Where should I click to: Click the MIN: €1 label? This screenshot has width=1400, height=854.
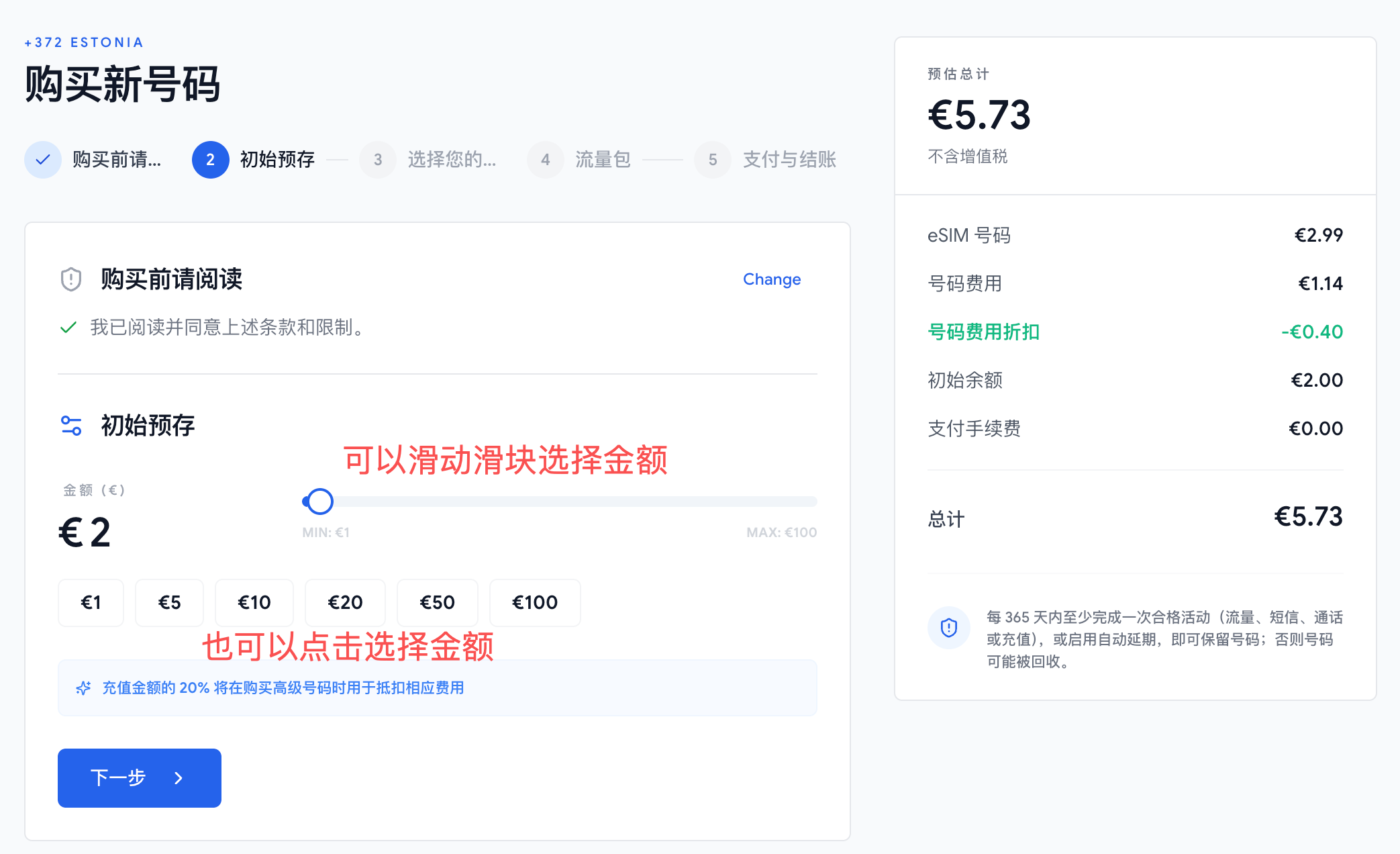(x=326, y=533)
